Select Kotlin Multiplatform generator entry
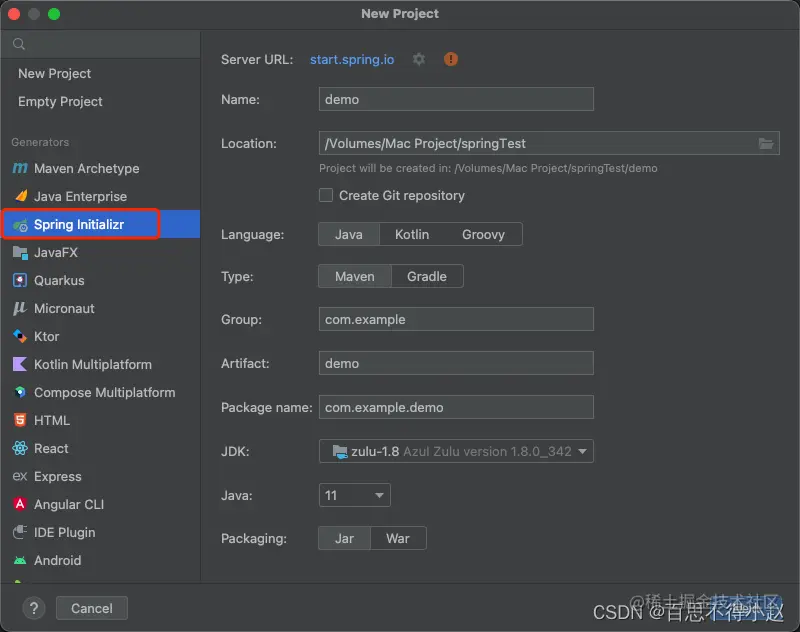Screen dimensions: 800x632 pyautogui.click(x=101, y=364)
